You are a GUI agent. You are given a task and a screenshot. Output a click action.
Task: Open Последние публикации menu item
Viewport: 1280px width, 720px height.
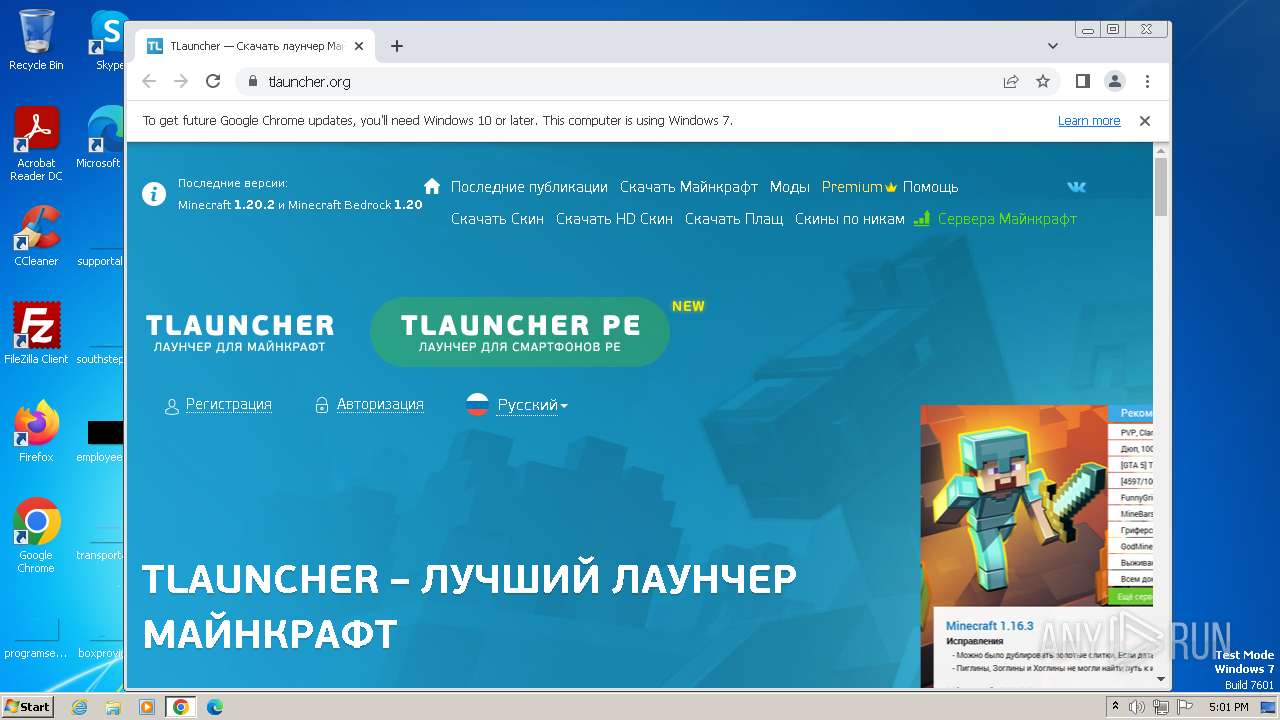click(x=529, y=187)
